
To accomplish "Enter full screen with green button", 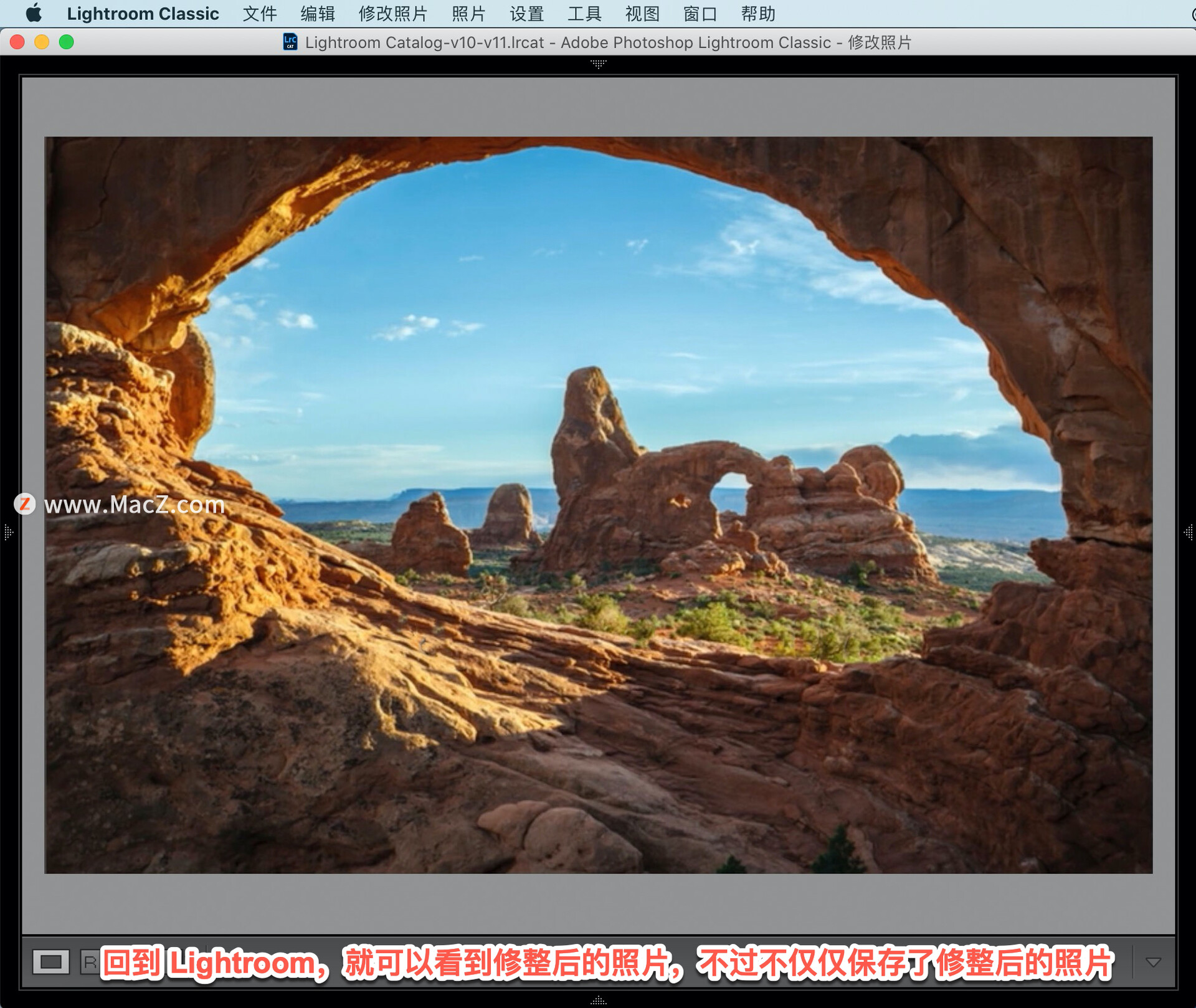I will (x=67, y=42).
